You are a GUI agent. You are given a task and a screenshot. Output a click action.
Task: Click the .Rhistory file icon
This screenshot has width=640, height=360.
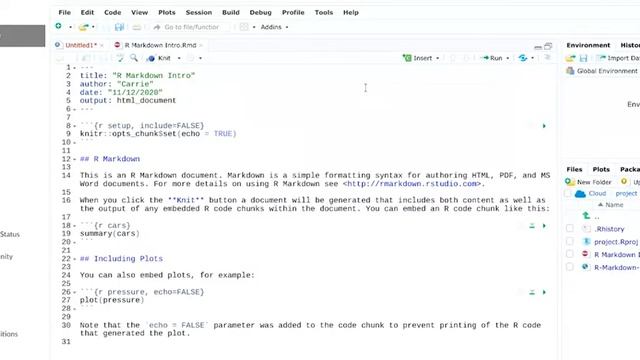point(587,229)
